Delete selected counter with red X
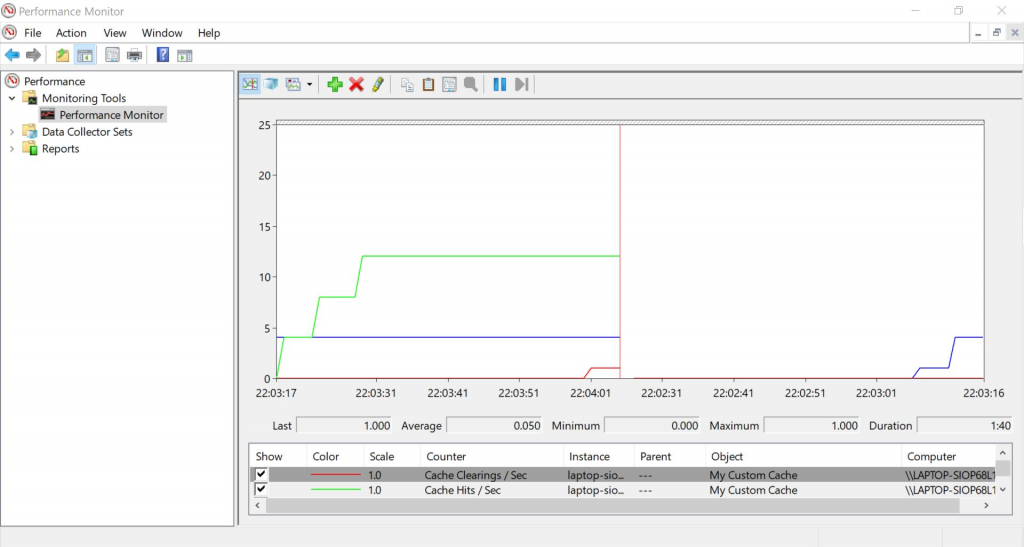Screen dimensions: 1024x547 tap(356, 85)
